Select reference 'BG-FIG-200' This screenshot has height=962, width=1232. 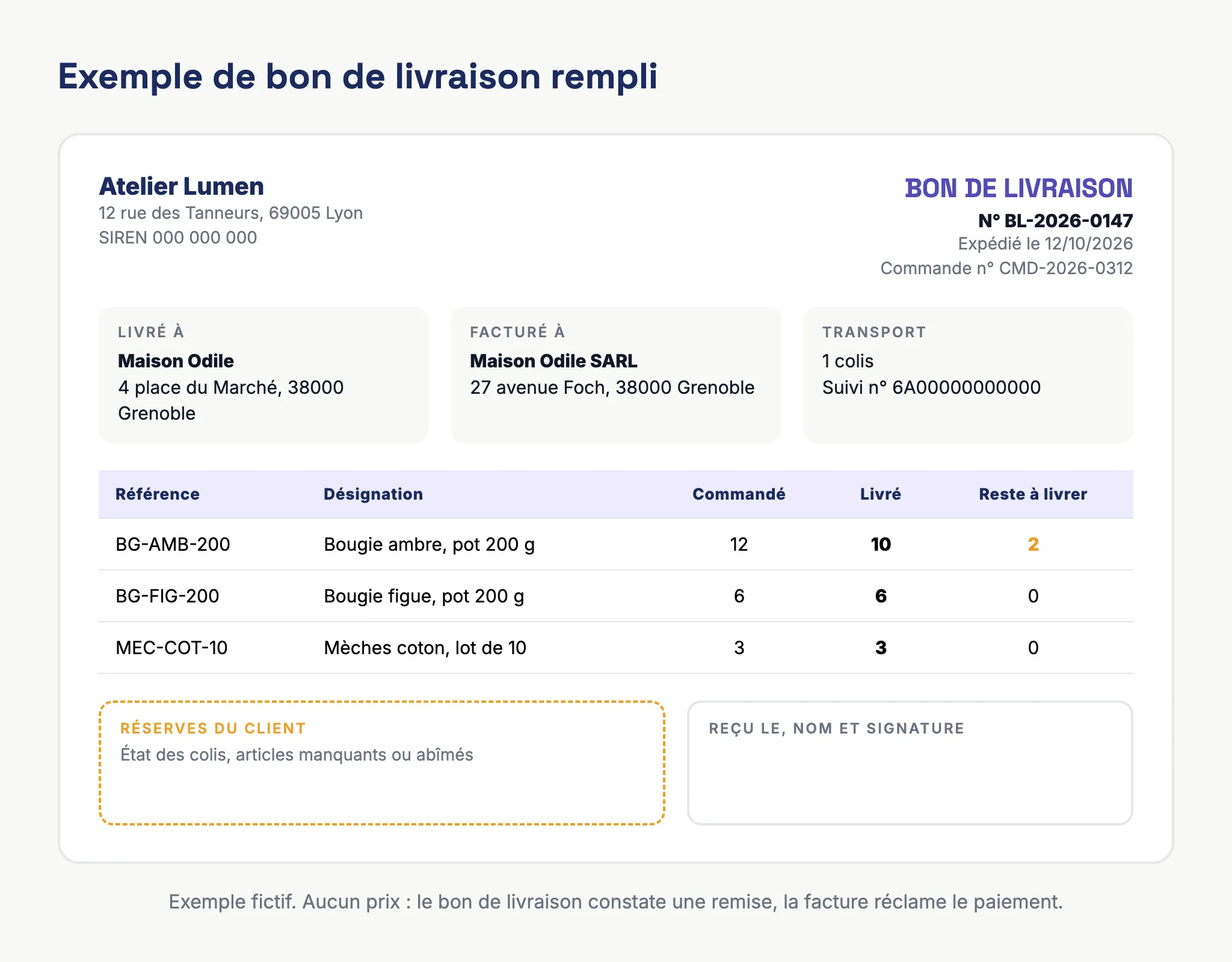point(167,596)
